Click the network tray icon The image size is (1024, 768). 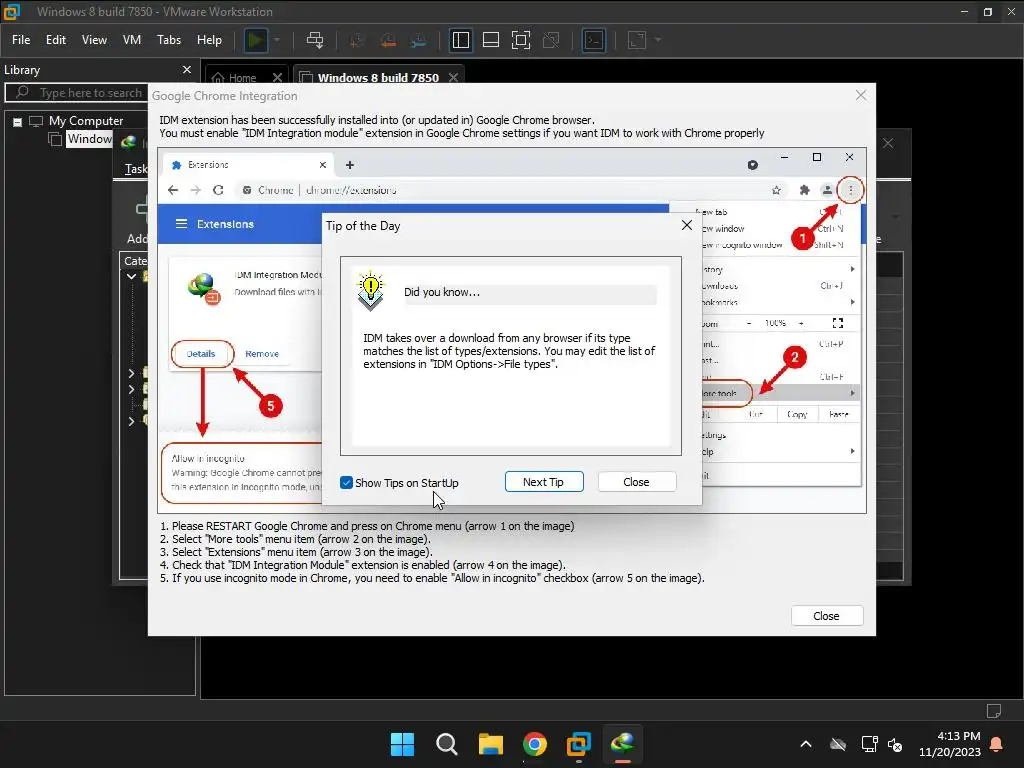tap(869, 744)
